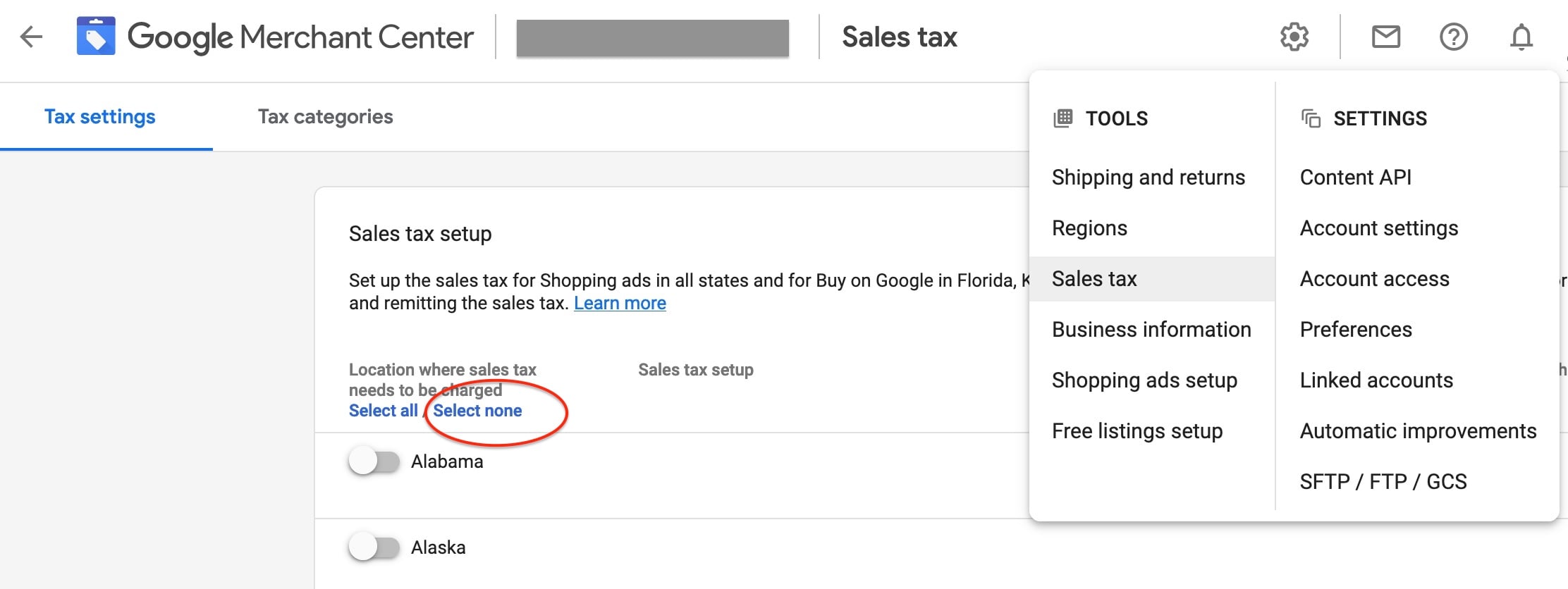Click the Select none link
The width and height of the screenshot is (1568, 589).
(477, 411)
